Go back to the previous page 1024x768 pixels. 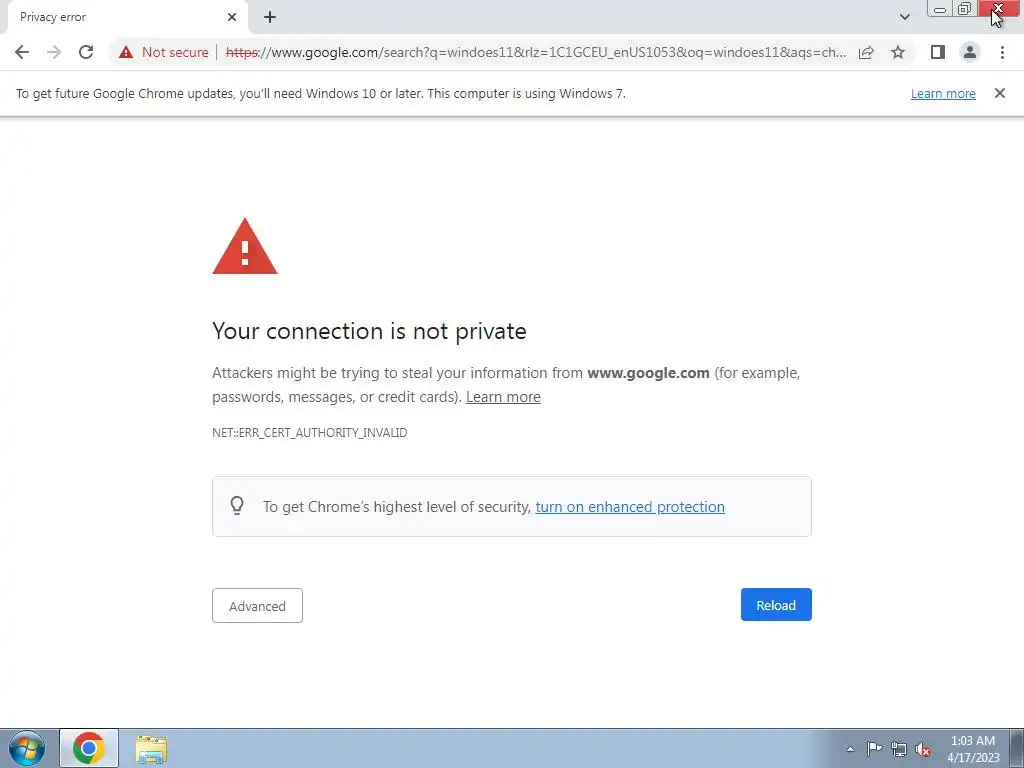(x=22, y=52)
